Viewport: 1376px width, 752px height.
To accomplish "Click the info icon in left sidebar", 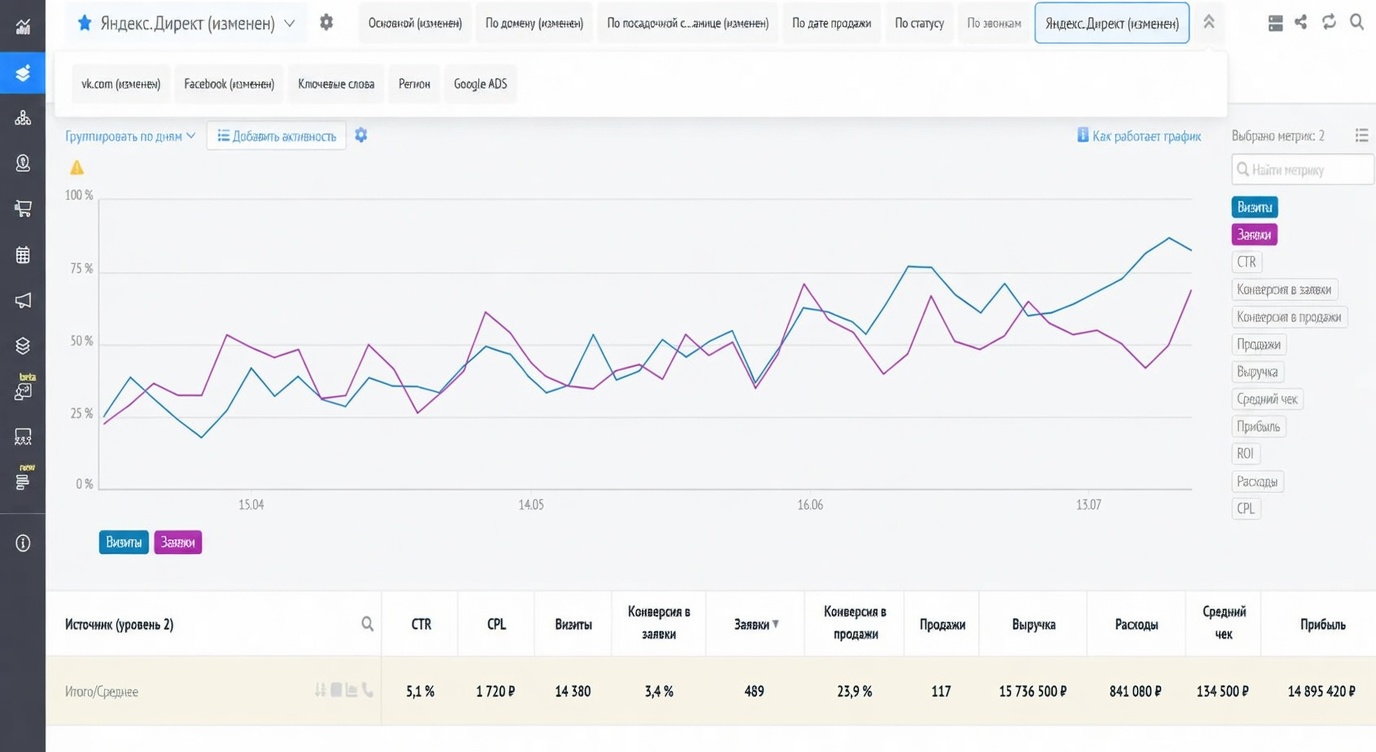I will 22,543.
